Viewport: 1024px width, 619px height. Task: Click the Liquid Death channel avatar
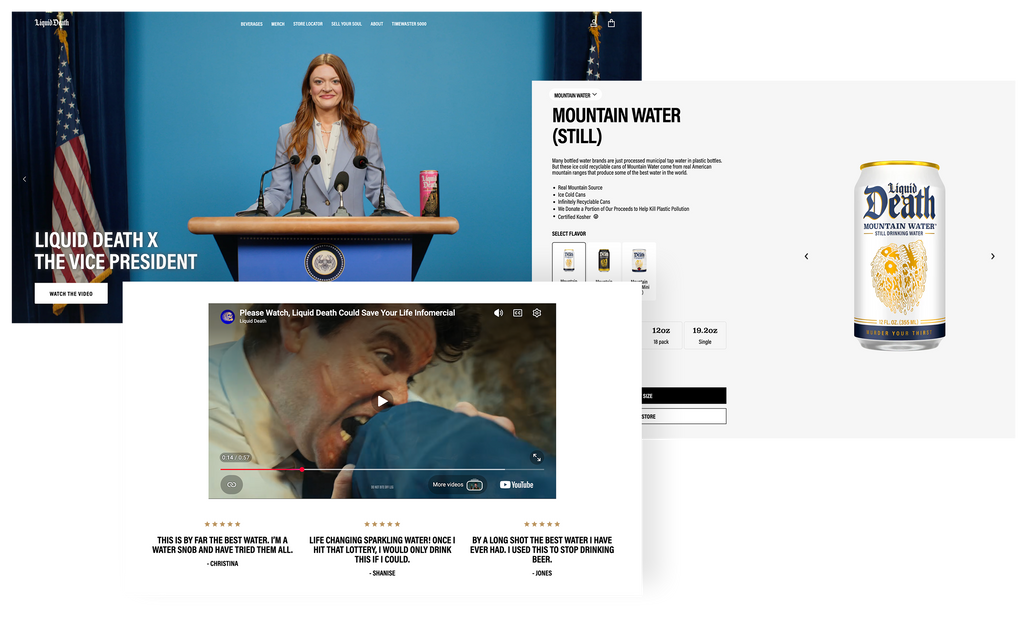[227, 317]
